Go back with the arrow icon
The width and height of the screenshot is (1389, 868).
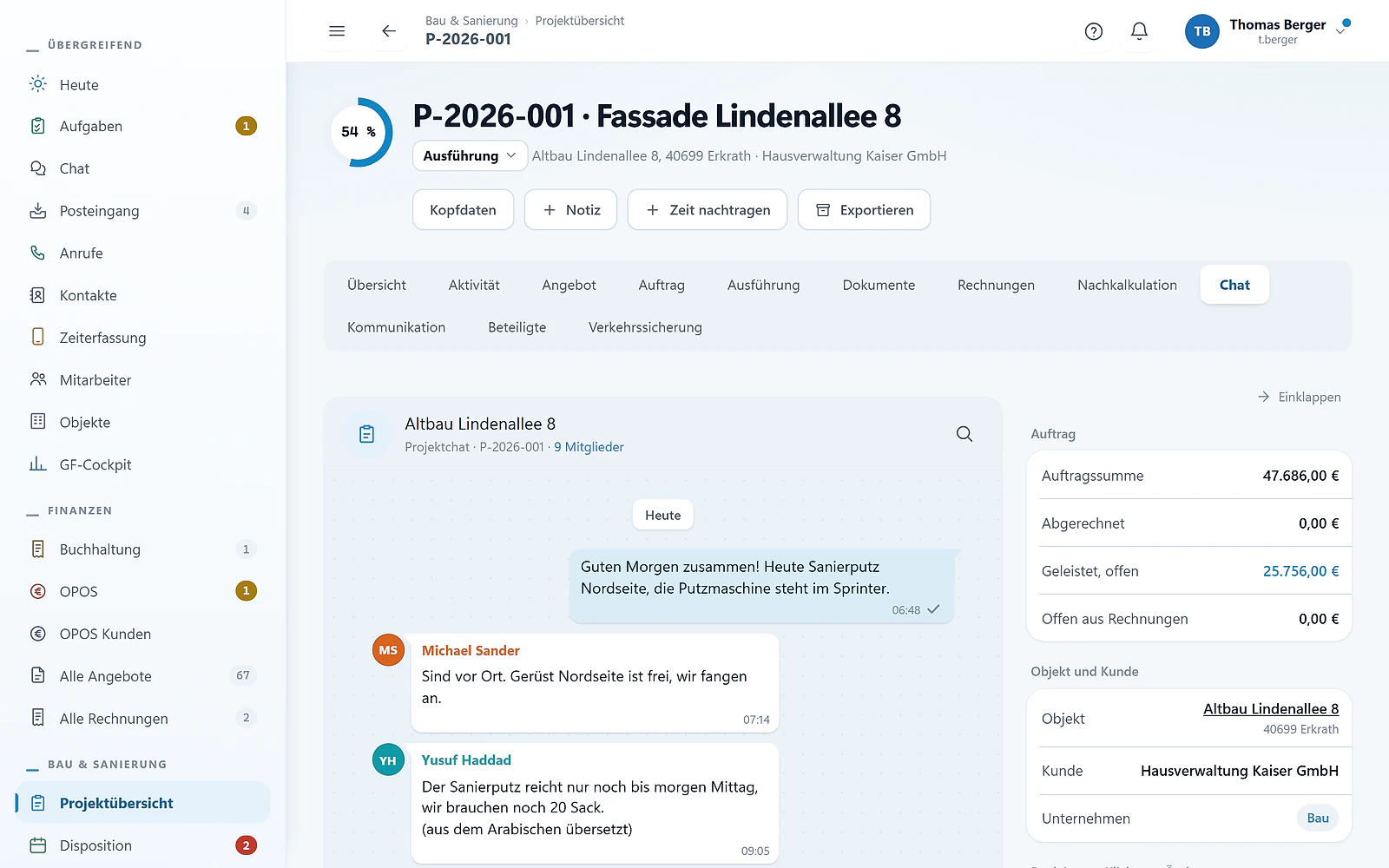click(x=389, y=31)
